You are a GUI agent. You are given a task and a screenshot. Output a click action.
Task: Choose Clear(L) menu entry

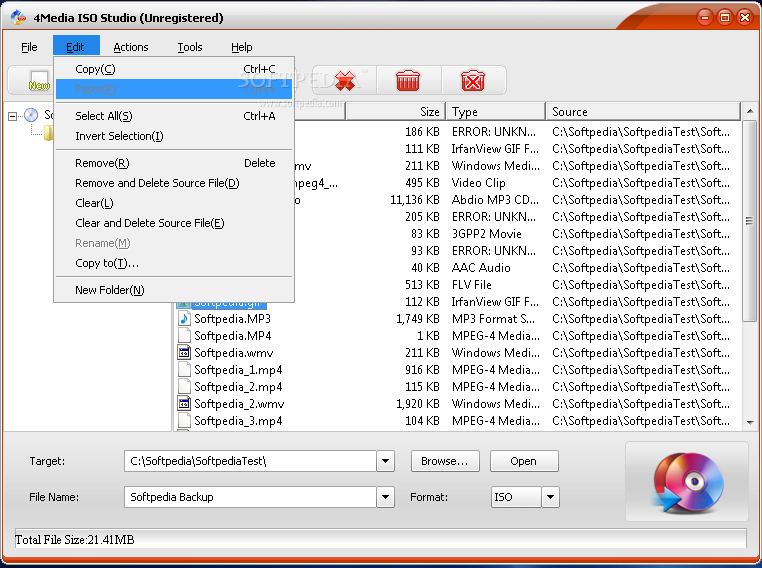click(x=174, y=203)
